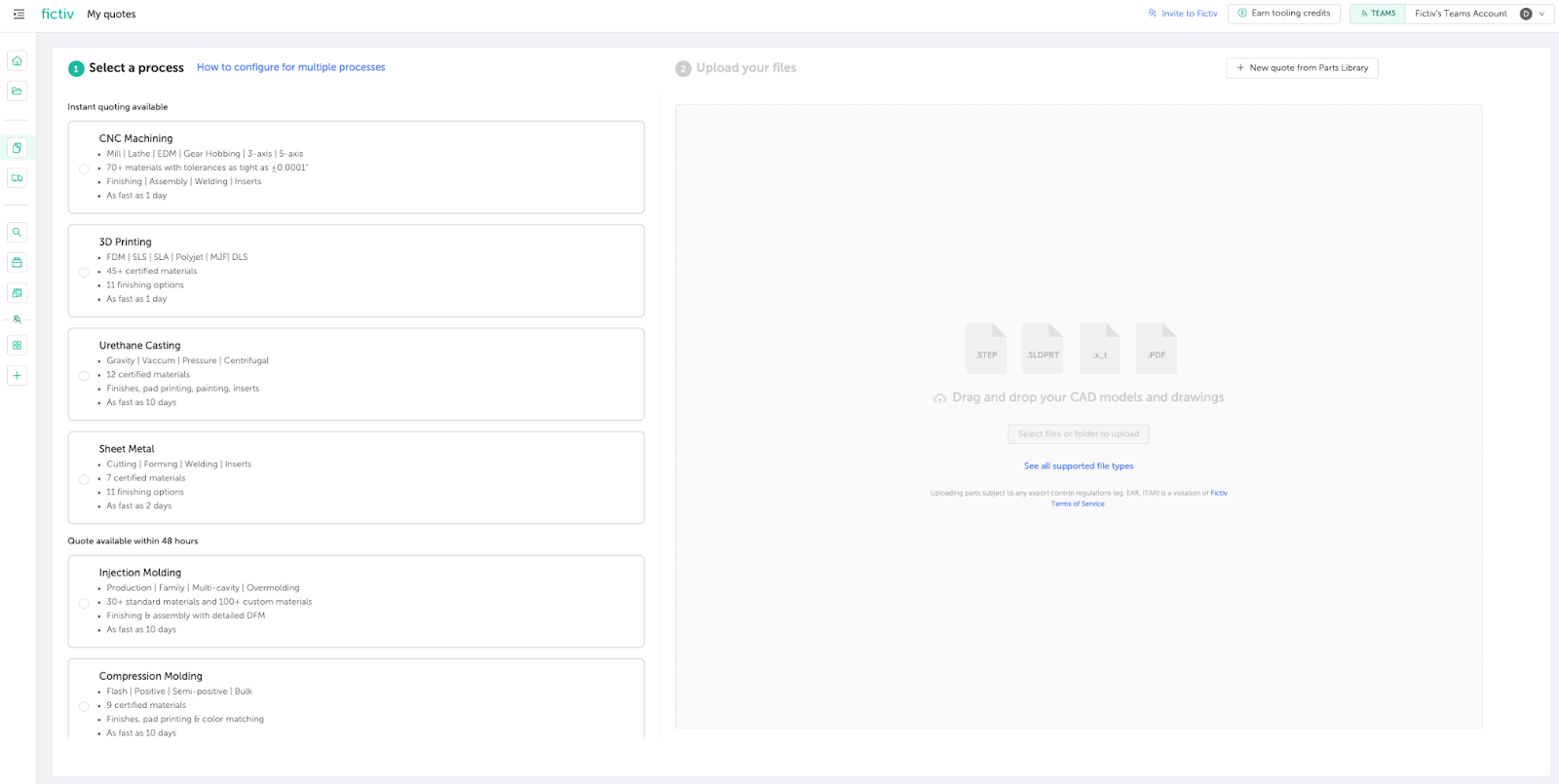Open the parts box icon in sidebar
Screen dimensions: 1559x784
pyautogui.click(x=17, y=263)
